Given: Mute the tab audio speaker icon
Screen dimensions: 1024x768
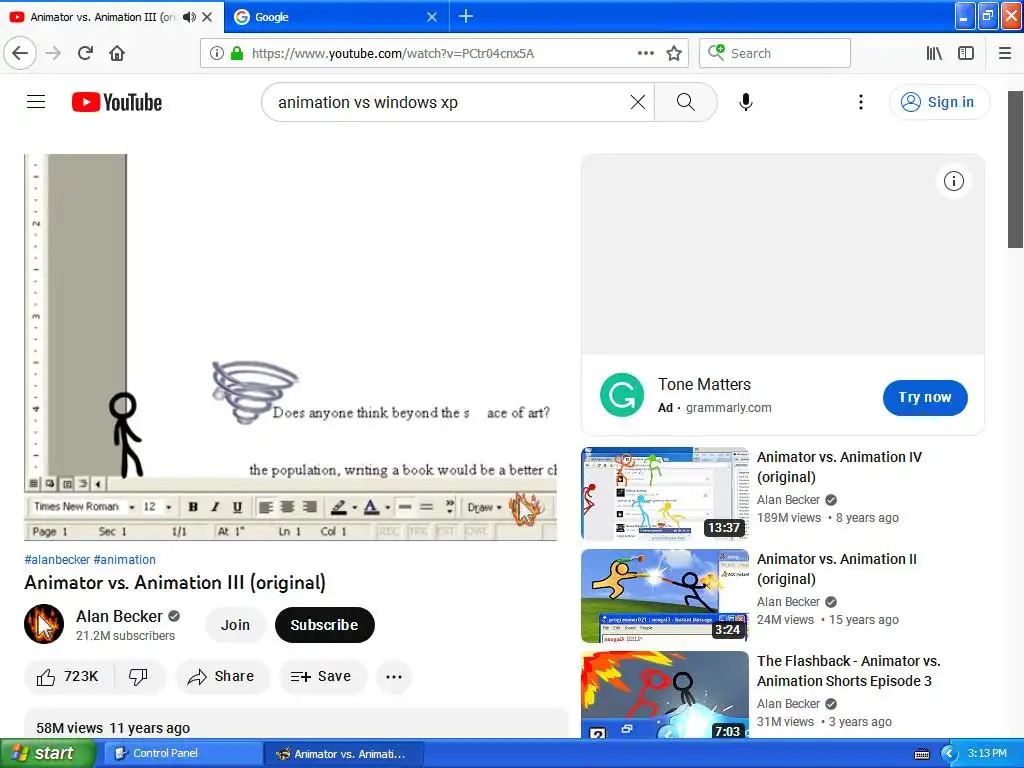Looking at the screenshot, I should tap(189, 17).
